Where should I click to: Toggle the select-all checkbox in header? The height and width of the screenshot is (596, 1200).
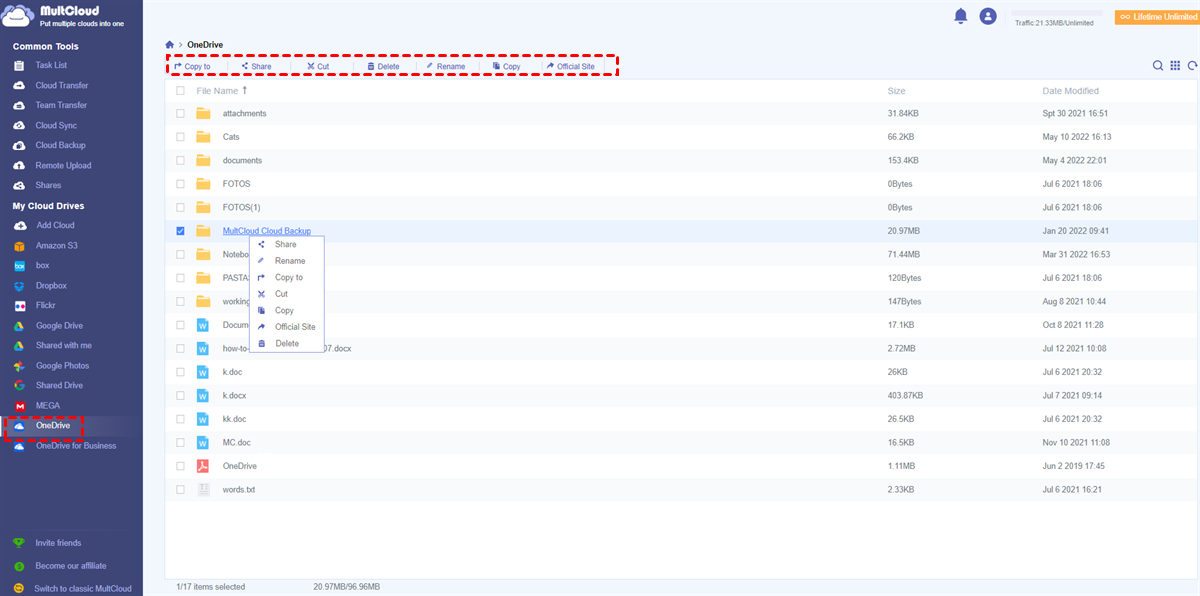click(180, 90)
